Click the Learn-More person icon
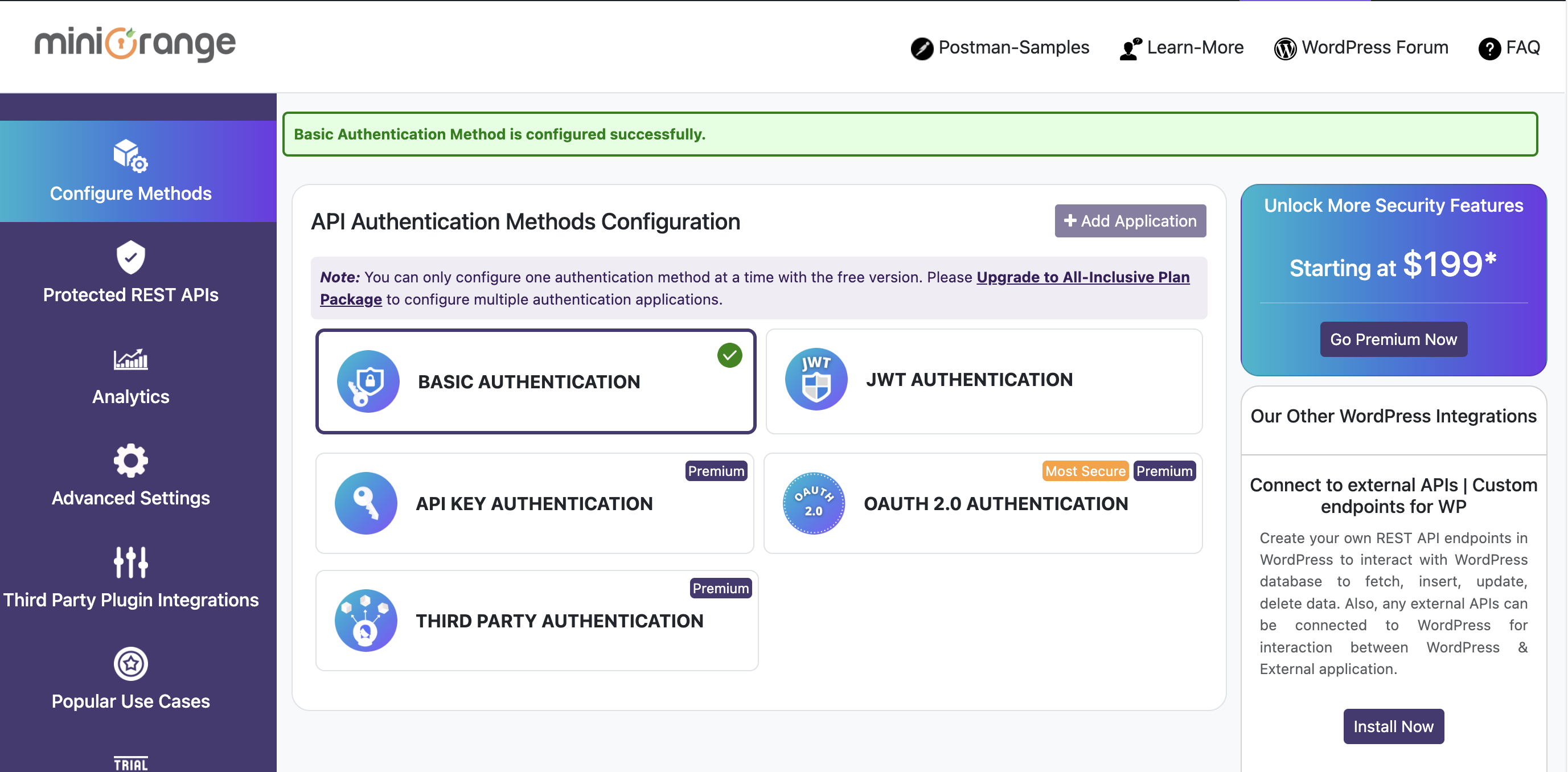Viewport: 1568px width, 772px height. point(1130,48)
